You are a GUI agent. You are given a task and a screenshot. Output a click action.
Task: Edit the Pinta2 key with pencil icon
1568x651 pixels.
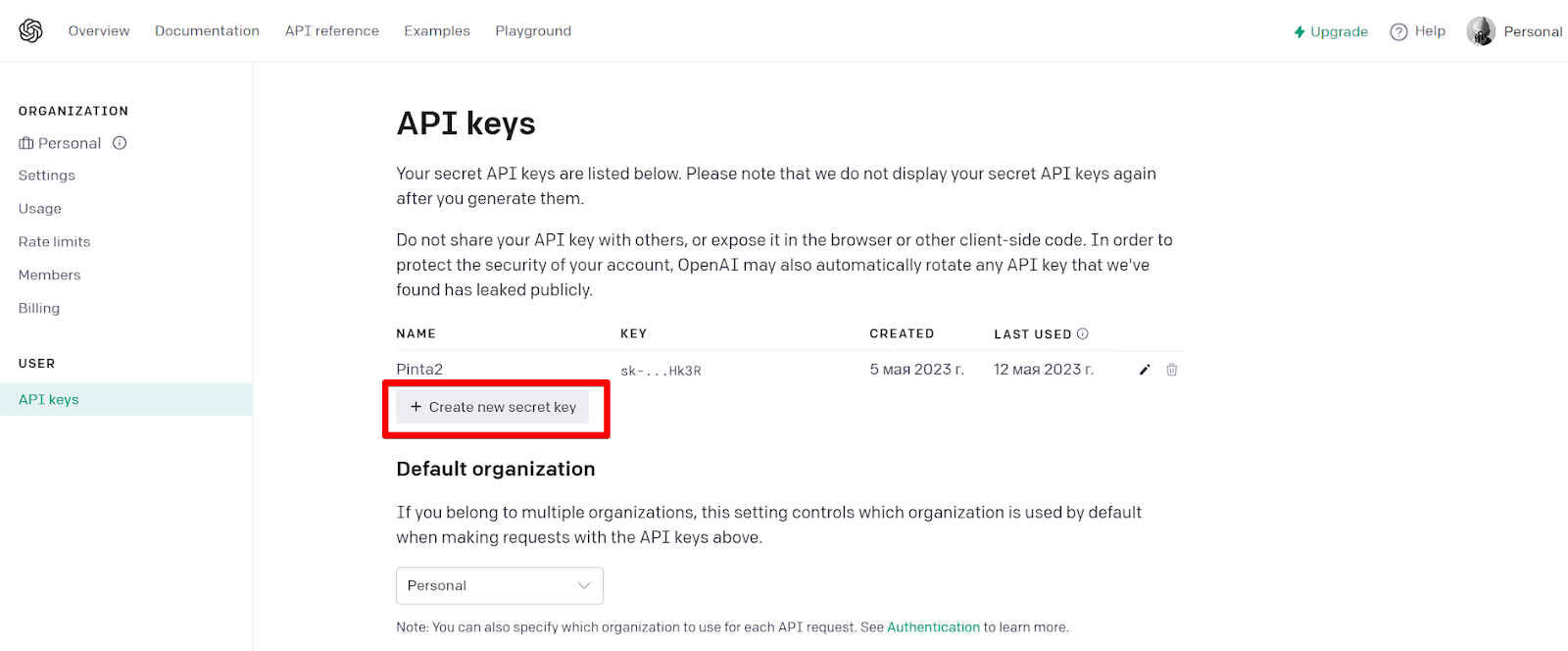point(1145,370)
